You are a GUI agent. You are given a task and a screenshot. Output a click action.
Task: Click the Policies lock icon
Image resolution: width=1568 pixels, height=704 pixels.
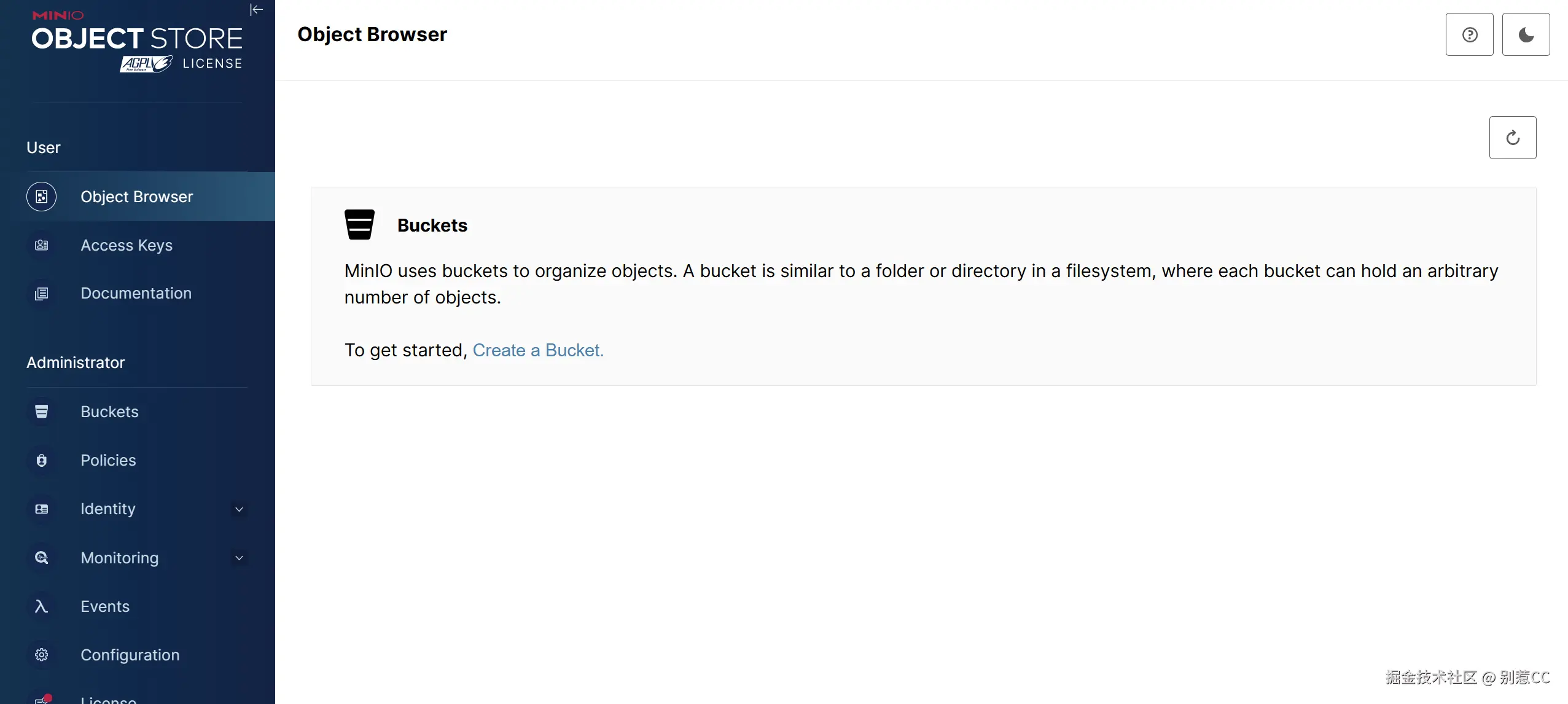41,460
